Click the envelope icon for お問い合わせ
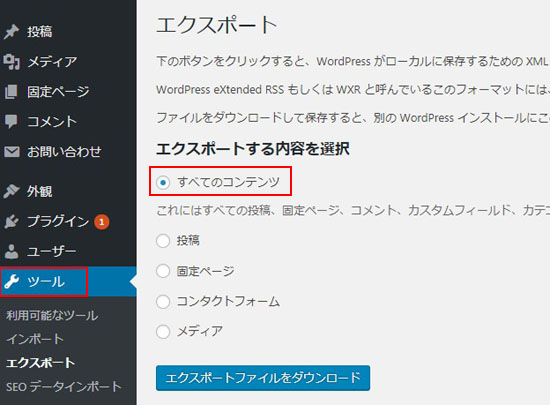Viewport: 550px width, 405px height. pyautogui.click(x=12, y=152)
